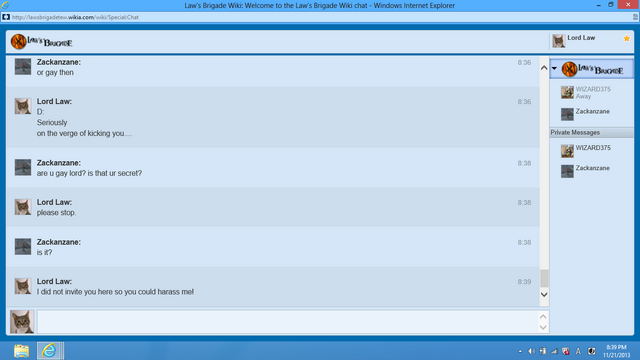Open the volume control in system tray
This screenshot has width=640, height=360.
tap(531, 351)
